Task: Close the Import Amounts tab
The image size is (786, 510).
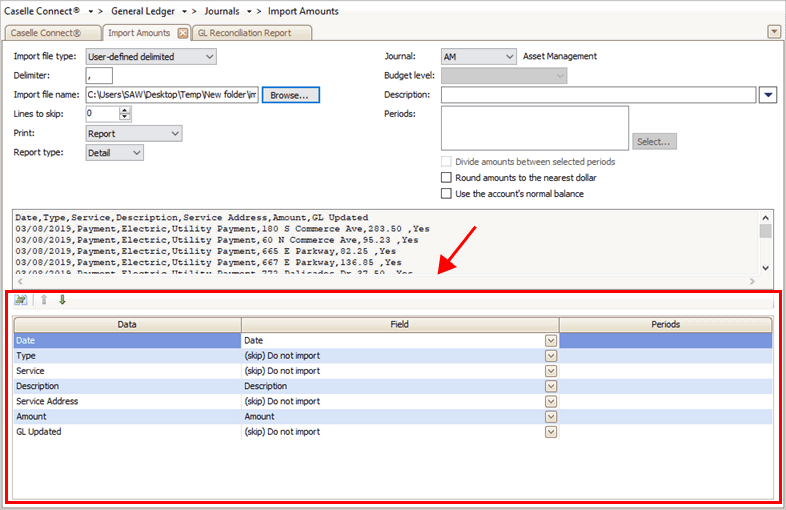Action: tap(183, 33)
